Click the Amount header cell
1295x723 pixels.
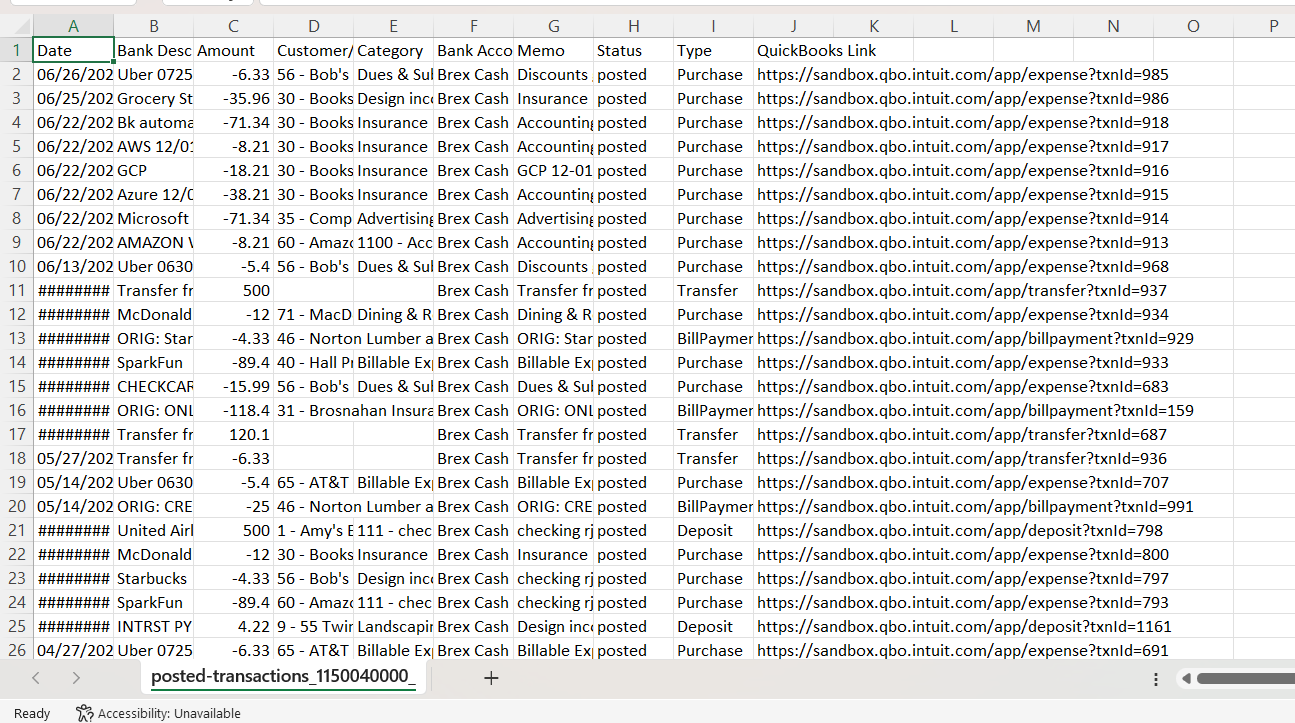[233, 50]
